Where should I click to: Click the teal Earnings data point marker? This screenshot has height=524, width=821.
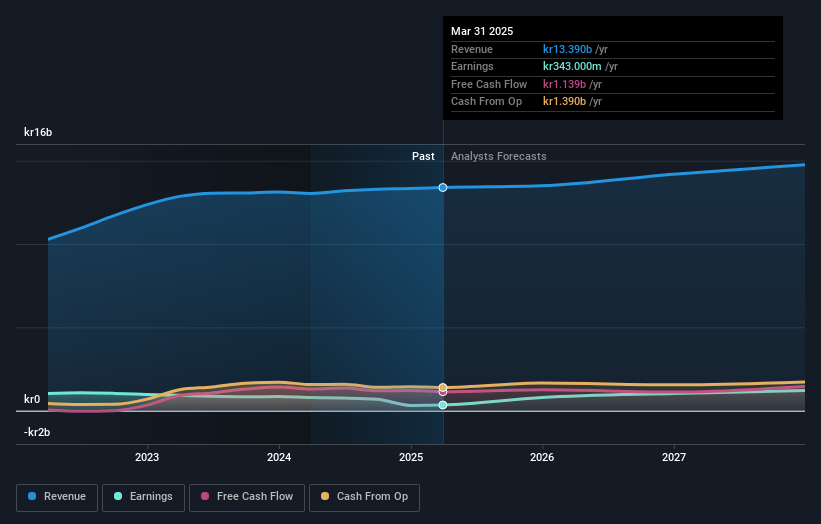[x=443, y=405]
